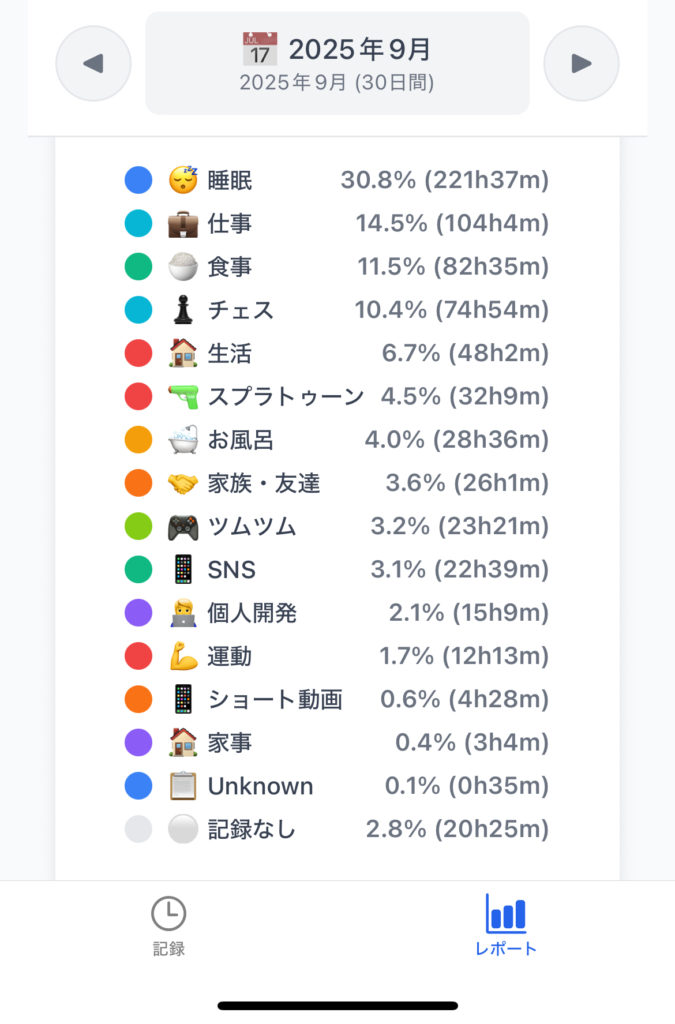Image resolution: width=675 pixels, height=1024 pixels.
Task: Switch to the レポート tab
Action: [x=505, y=926]
